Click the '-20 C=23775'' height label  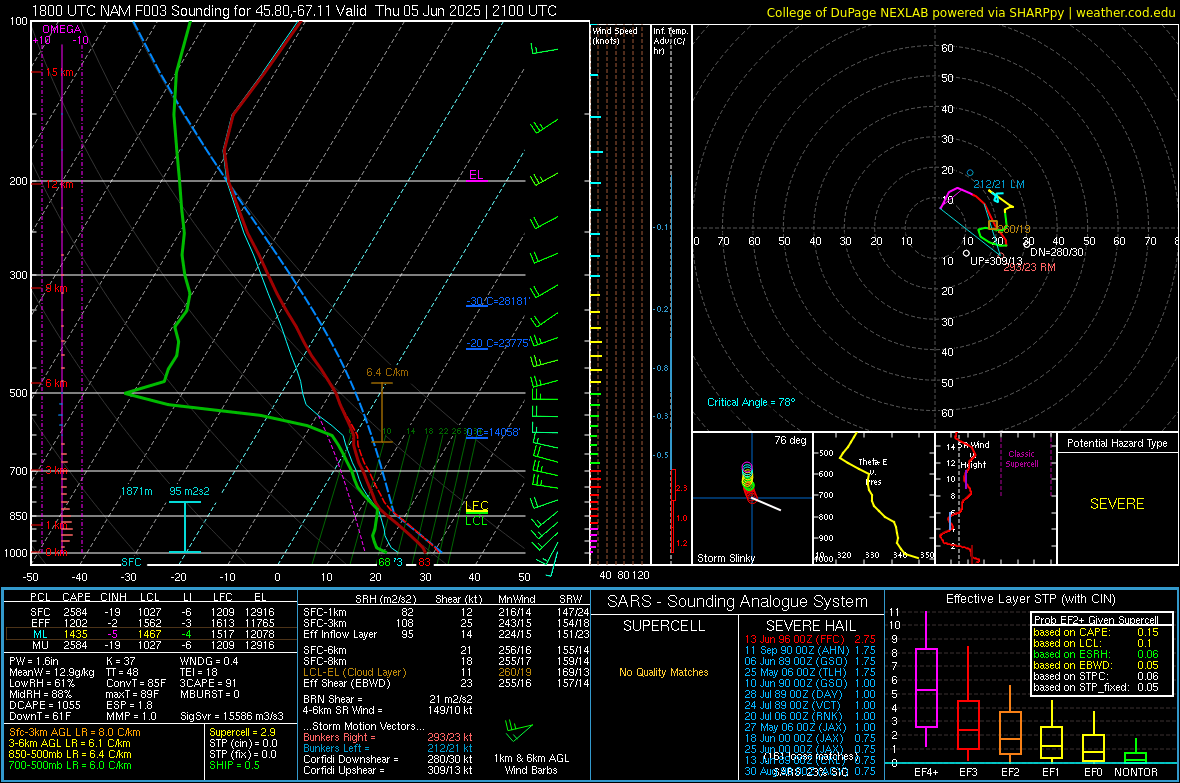(497, 343)
